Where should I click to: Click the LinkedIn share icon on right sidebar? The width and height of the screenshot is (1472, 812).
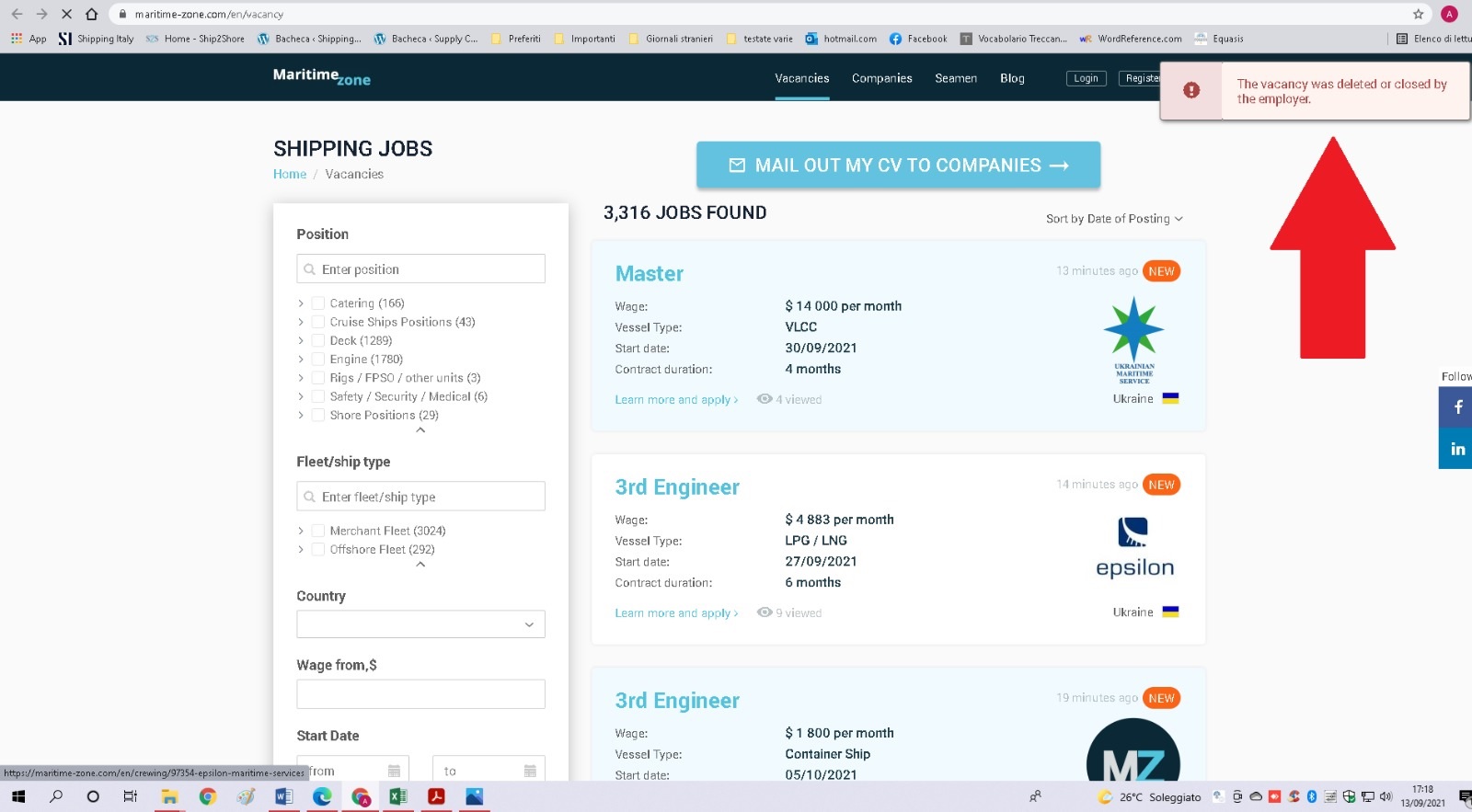(x=1457, y=449)
